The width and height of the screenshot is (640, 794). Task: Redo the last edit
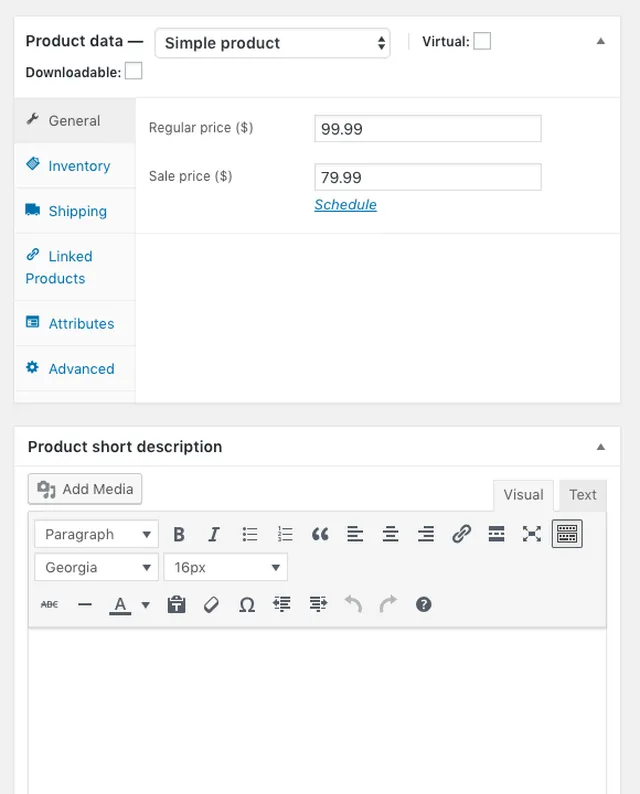click(388, 604)
